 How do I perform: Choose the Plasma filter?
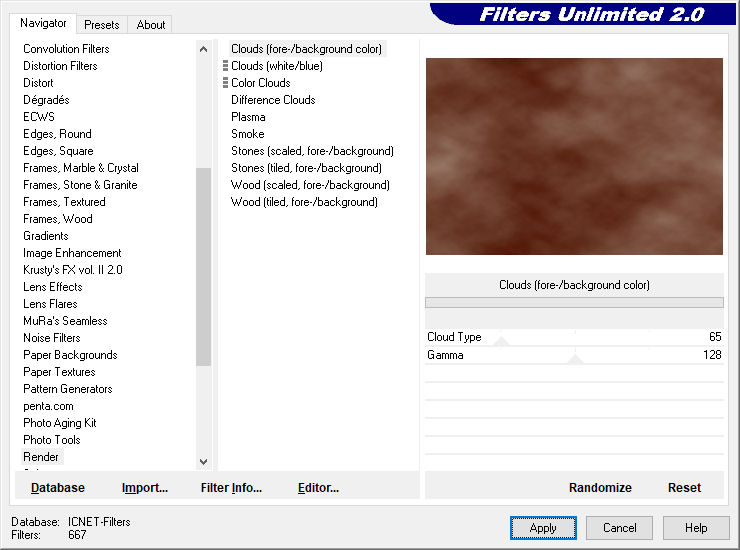pos(248,117)
